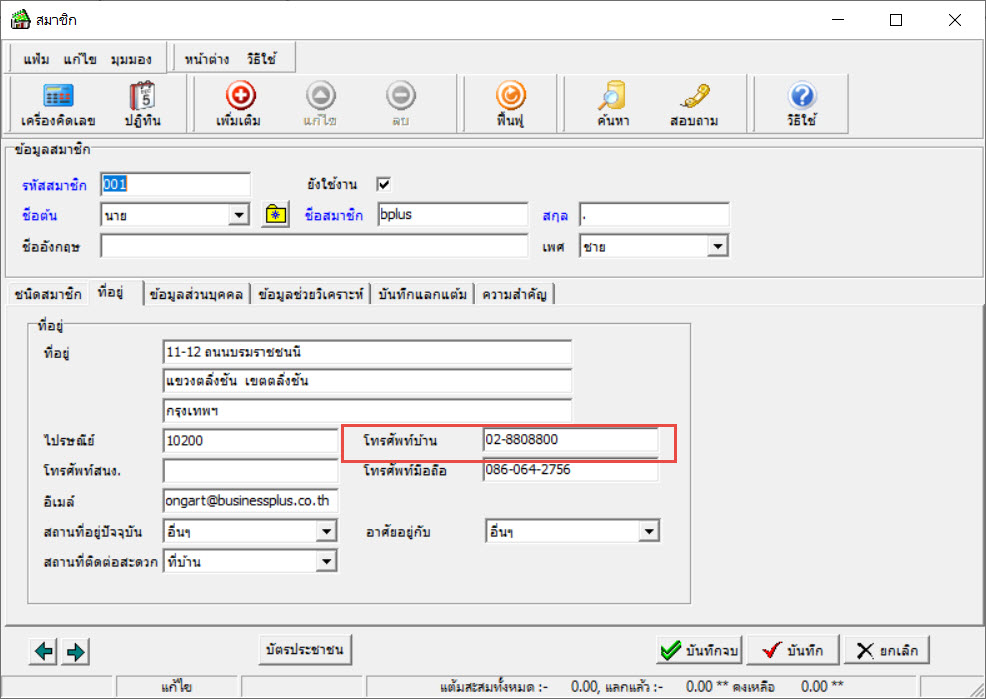Click the home phone number field
986x699 pixels.
[570, 440]
